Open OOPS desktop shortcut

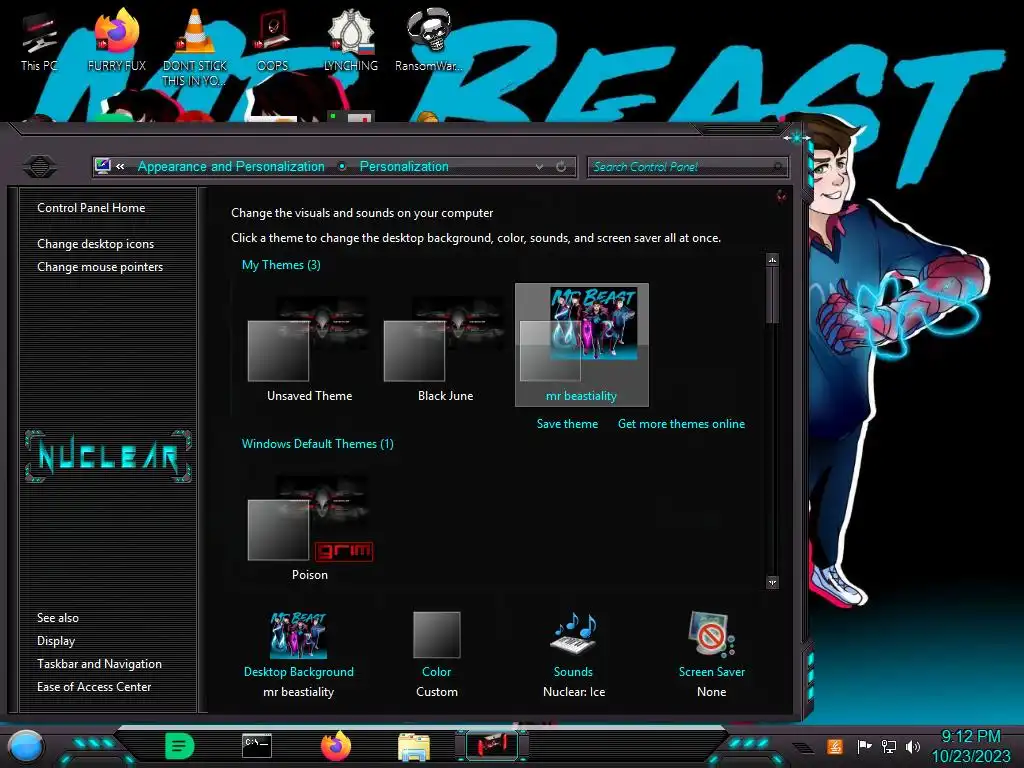[x=272, y=42]
